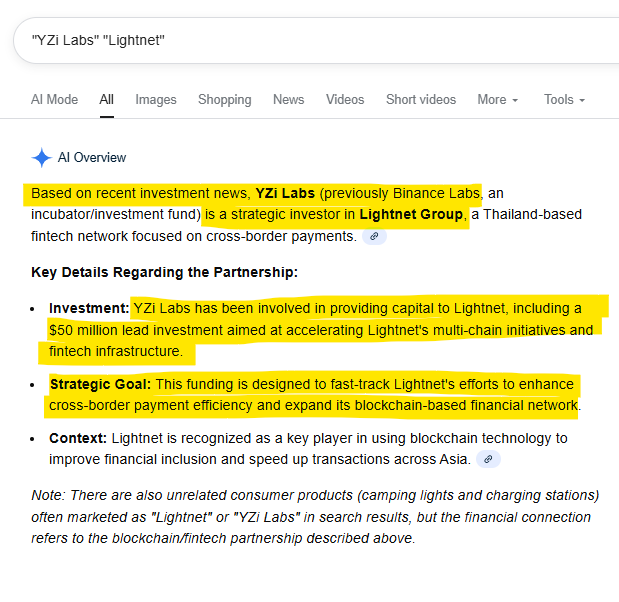The width and height of the screenshot is (619, 602).
Task: Click the Strategic Goal: bullet label
Action: coord(100,384)
